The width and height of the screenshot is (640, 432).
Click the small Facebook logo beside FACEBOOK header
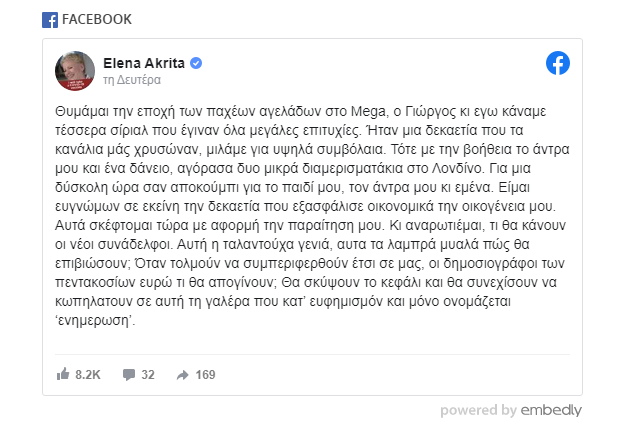[x=50, y=20]
